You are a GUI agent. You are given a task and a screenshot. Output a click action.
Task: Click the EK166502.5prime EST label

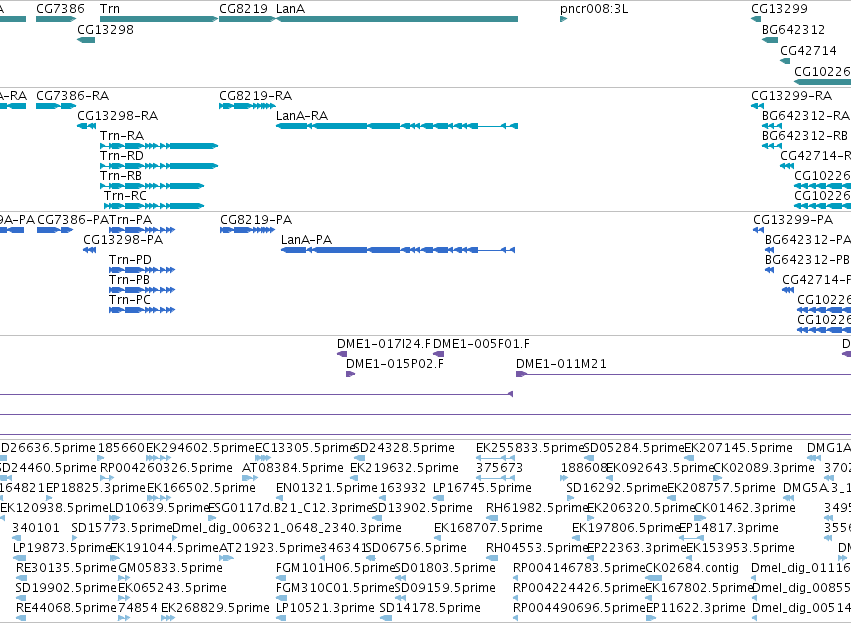(201, 488)
